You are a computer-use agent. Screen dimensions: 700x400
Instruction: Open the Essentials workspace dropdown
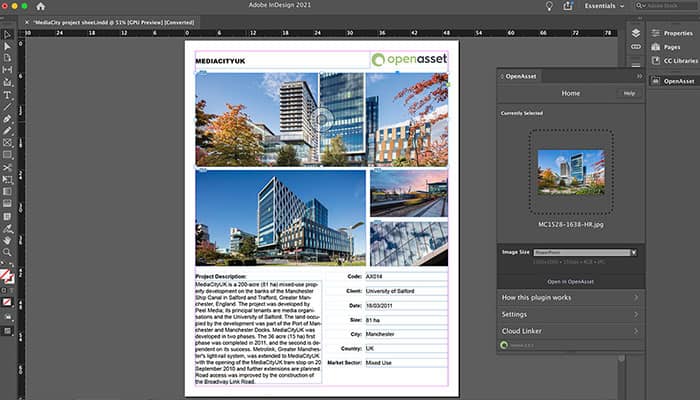tap(604, 6)
